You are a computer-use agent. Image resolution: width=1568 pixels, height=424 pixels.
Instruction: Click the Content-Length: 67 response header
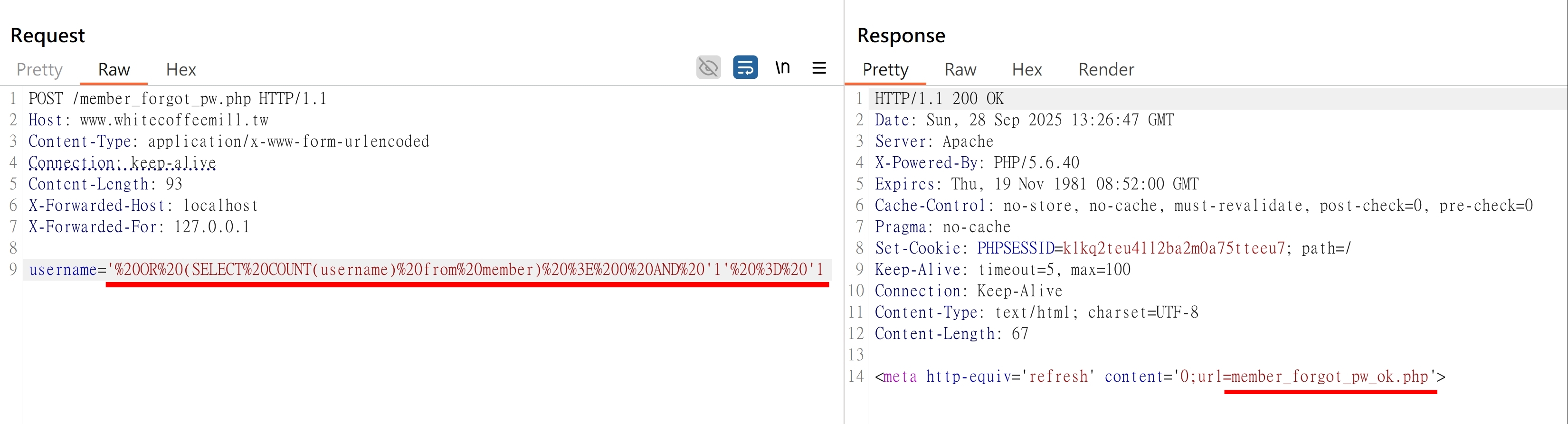(x=952, y=333)
